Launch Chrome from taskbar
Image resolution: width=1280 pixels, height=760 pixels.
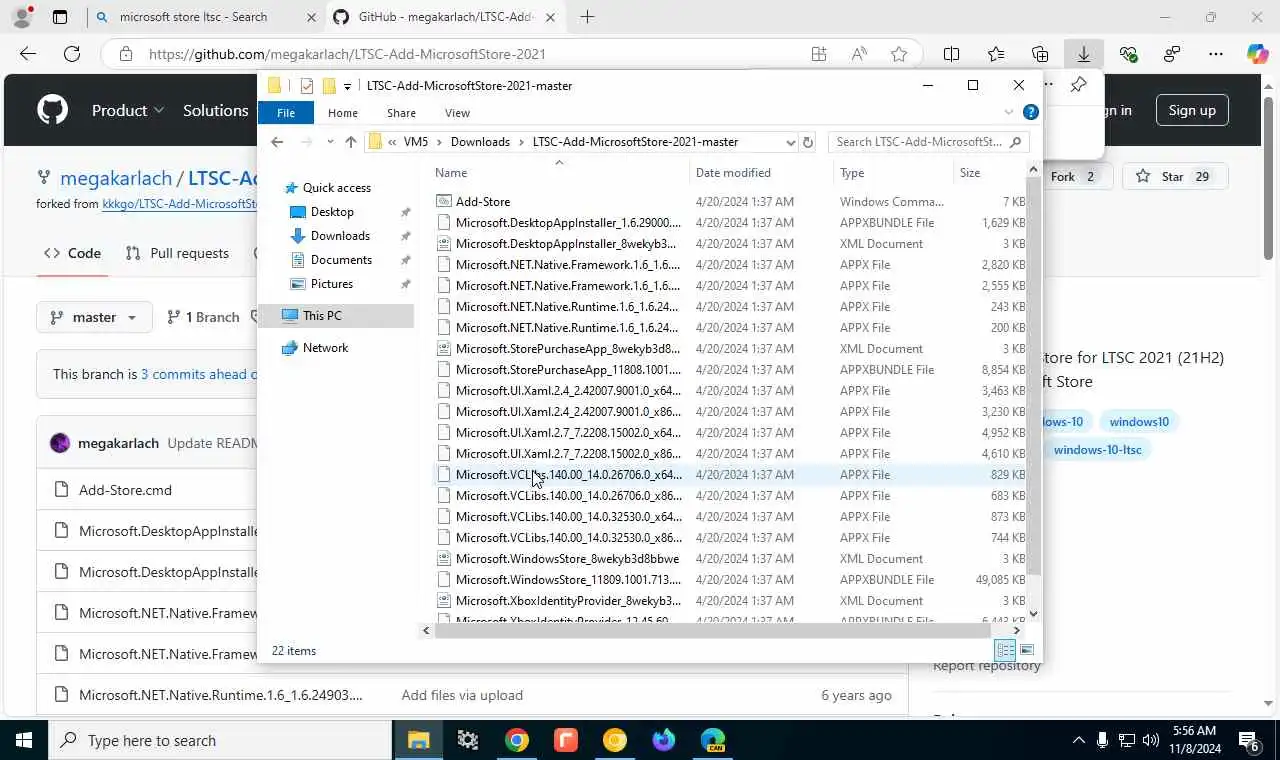pyautogui.click(x=517, y=740)
